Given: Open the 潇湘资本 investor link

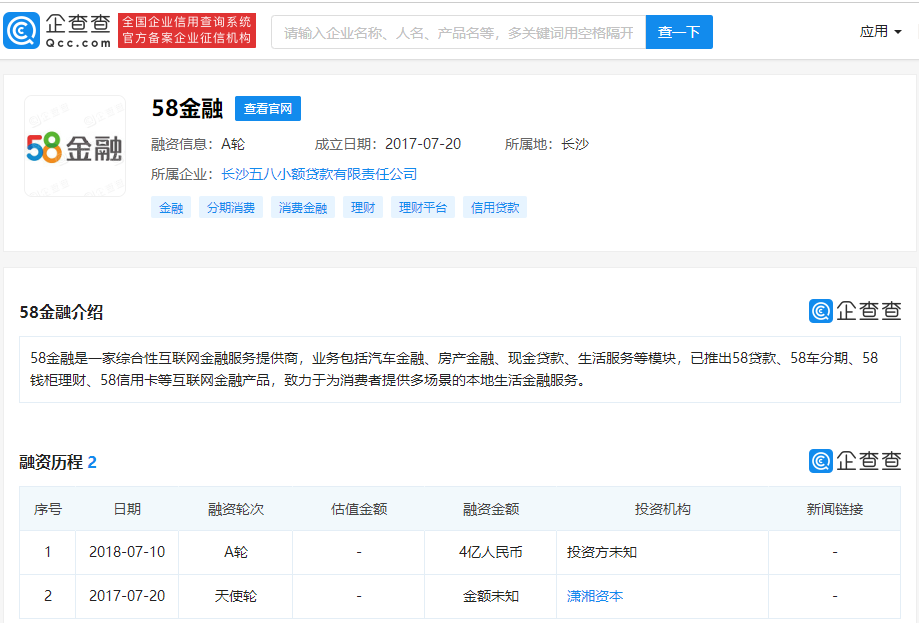Looking at the screenshot, I should point(595,596).
